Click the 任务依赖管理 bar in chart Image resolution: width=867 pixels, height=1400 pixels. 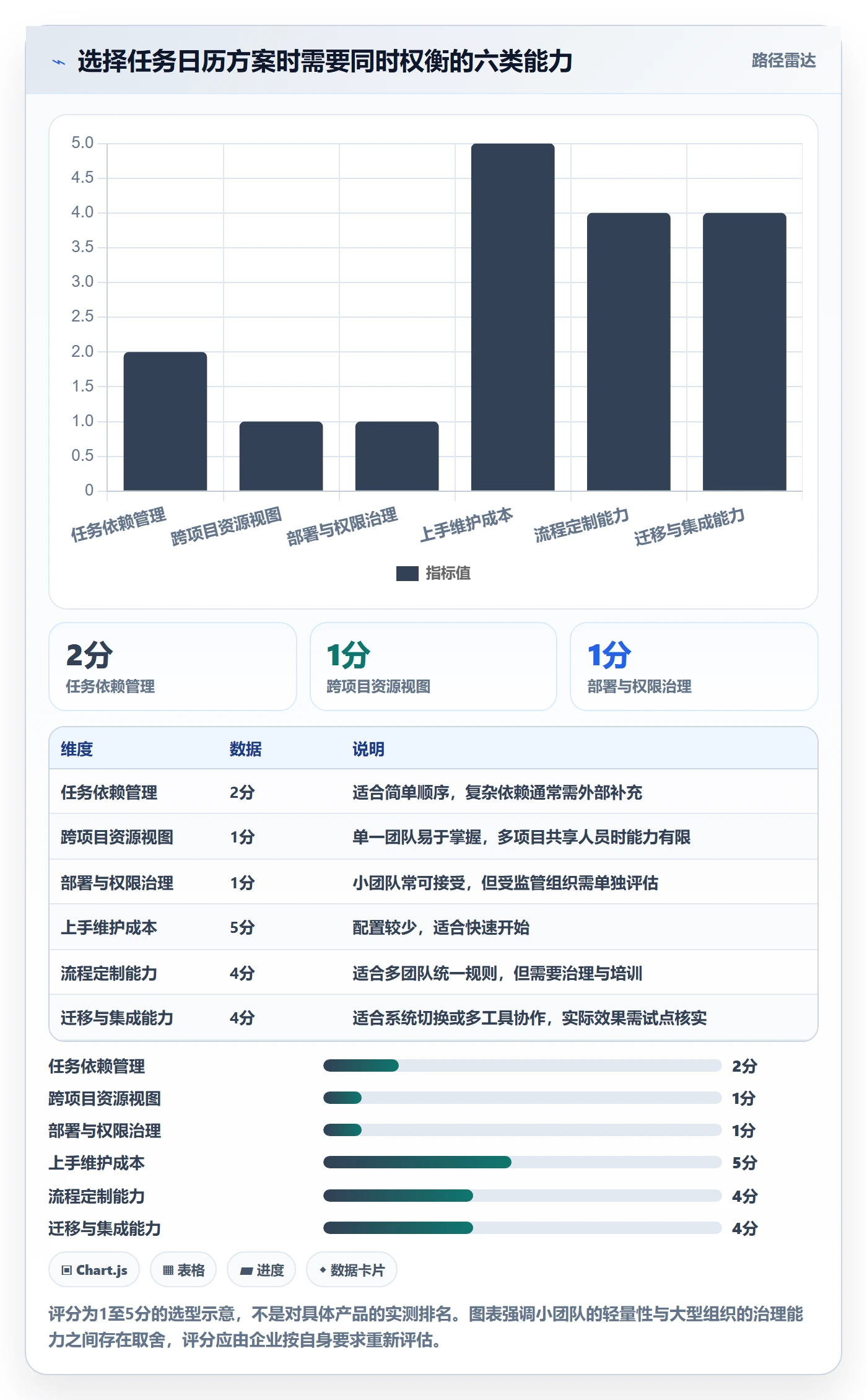coord(165,421)
